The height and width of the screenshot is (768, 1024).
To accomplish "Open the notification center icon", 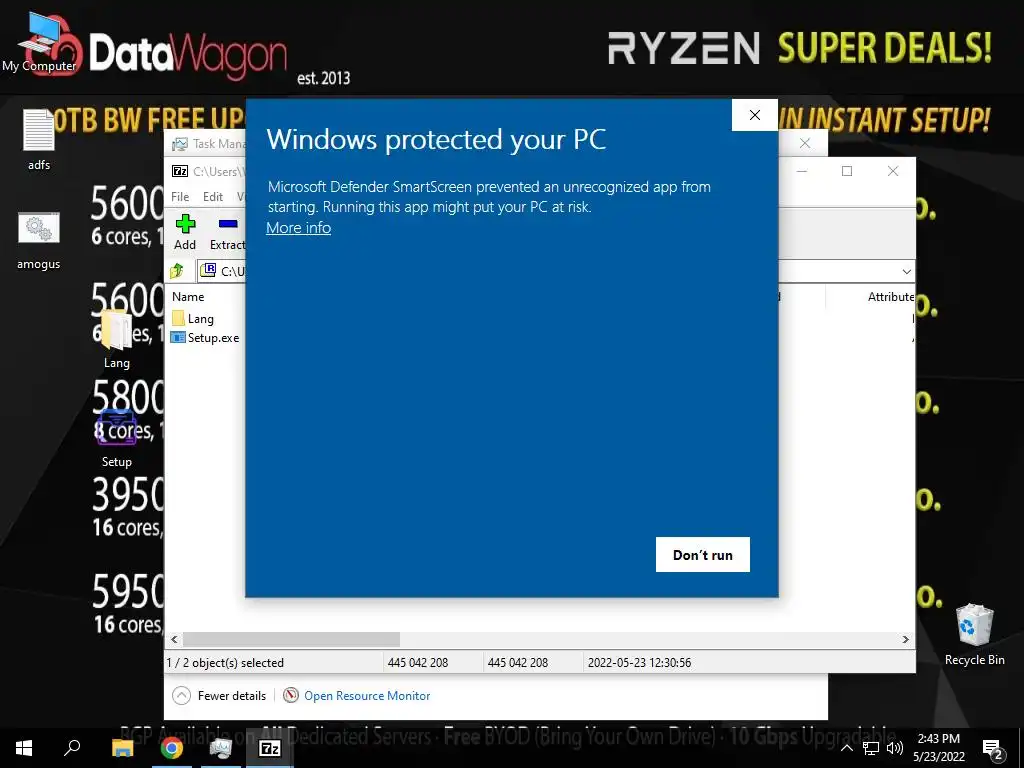I will pos(992,748).
